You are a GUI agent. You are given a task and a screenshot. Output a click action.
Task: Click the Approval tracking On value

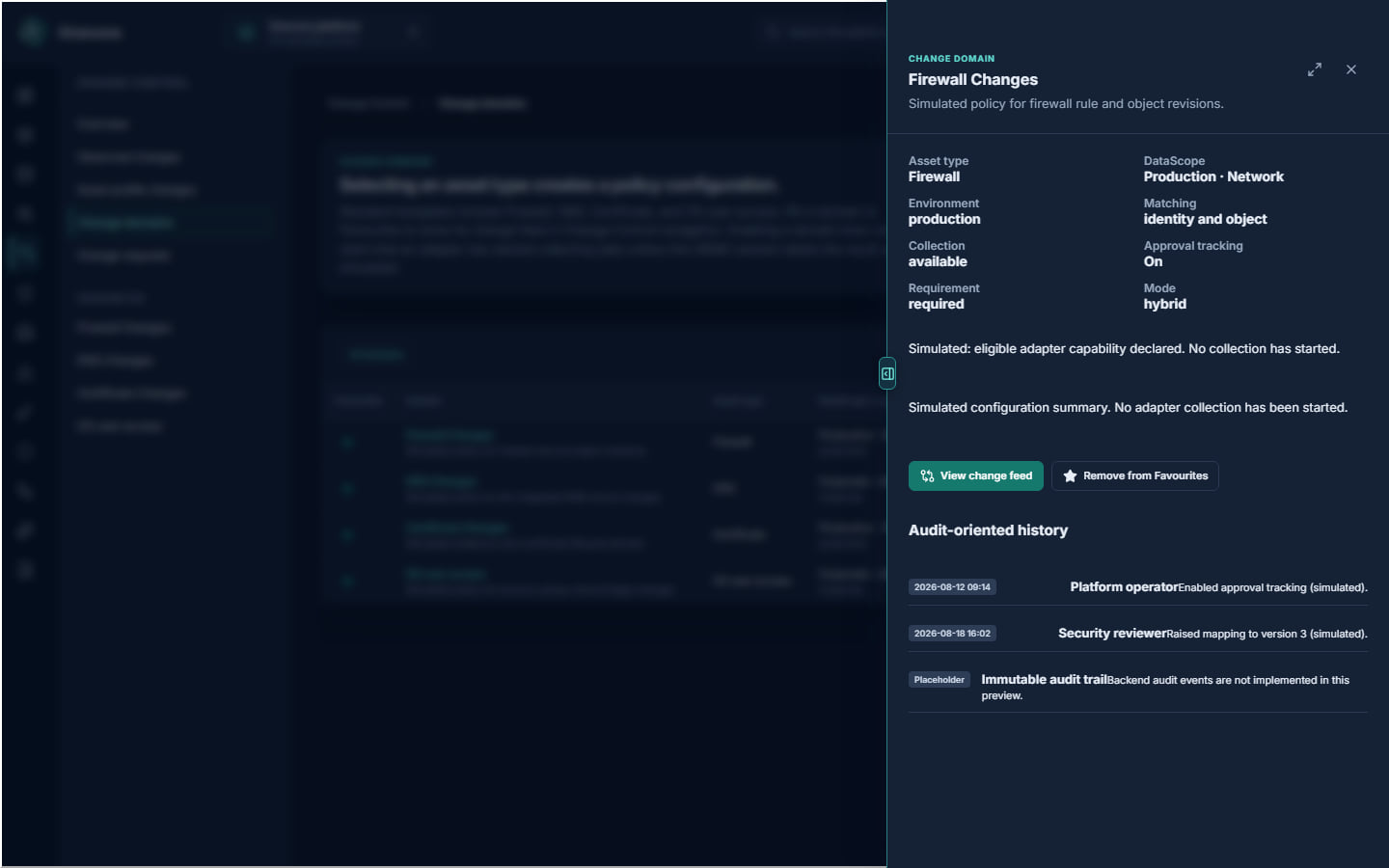[x=1153, y=261]
